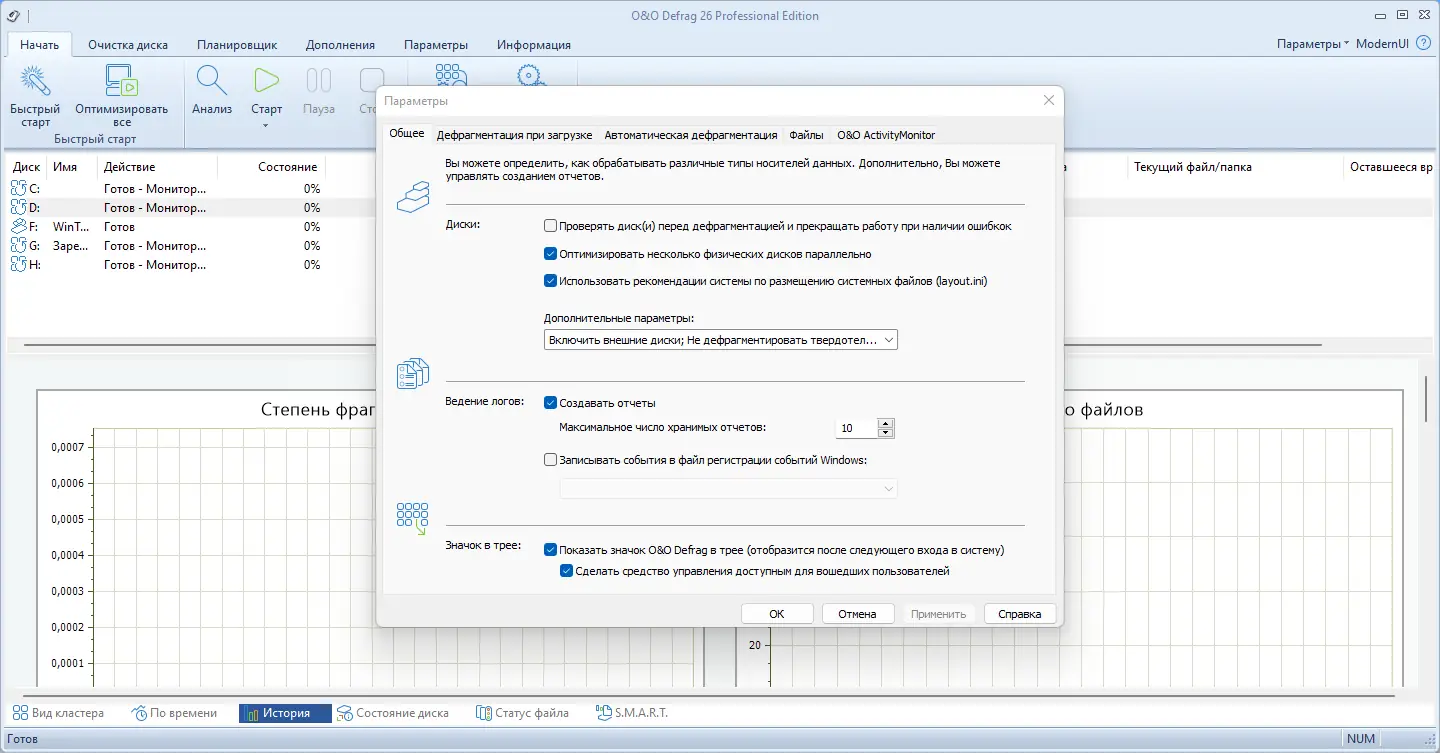
Task: Open Состояние диска view
Action: pyautogui.click(x=392, y=713)
